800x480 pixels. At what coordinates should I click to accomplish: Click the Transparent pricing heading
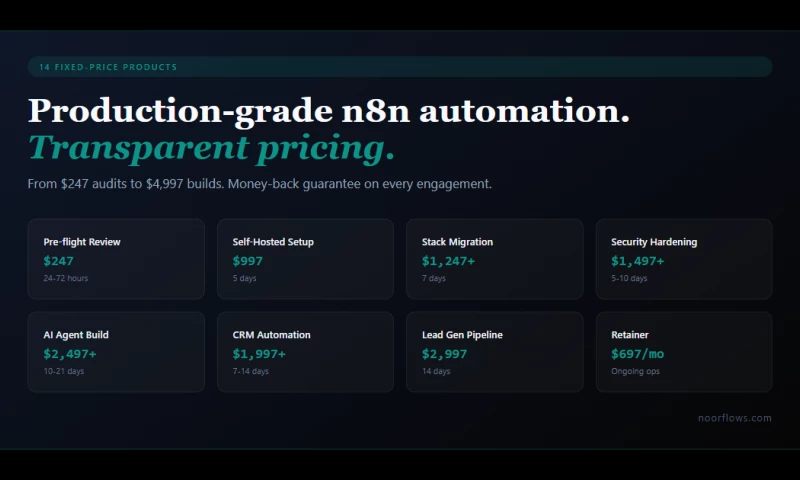coord(212,148)
